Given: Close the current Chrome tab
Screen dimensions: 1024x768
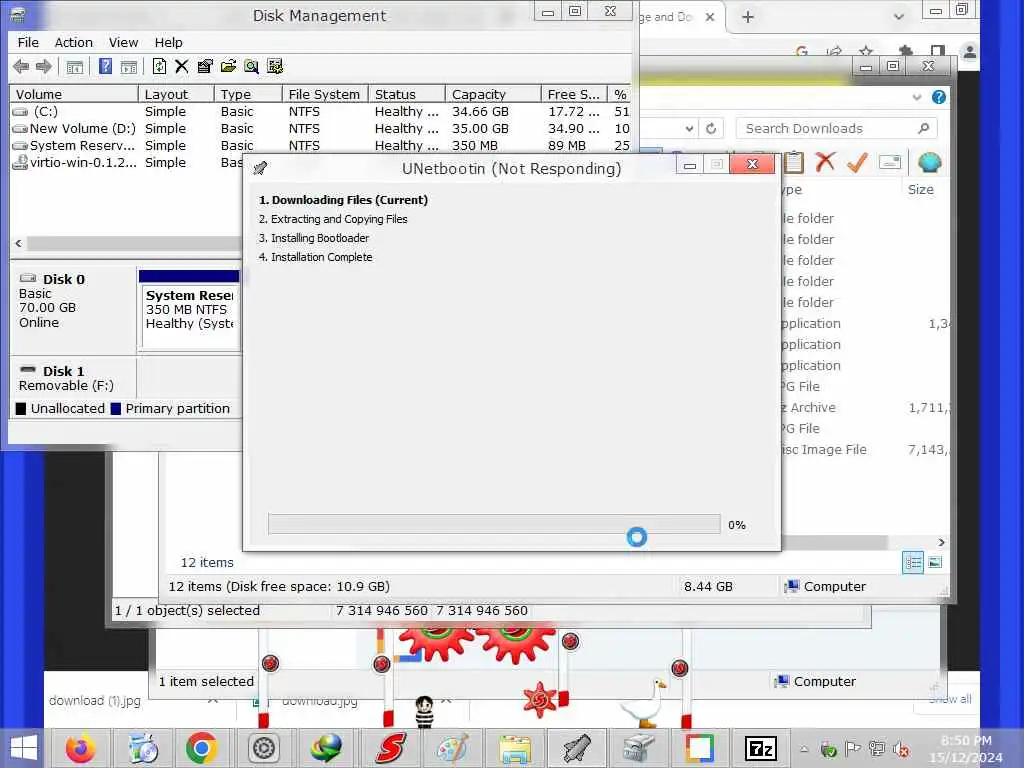Looking at the screenshot, I should click(x=710, y=17).
